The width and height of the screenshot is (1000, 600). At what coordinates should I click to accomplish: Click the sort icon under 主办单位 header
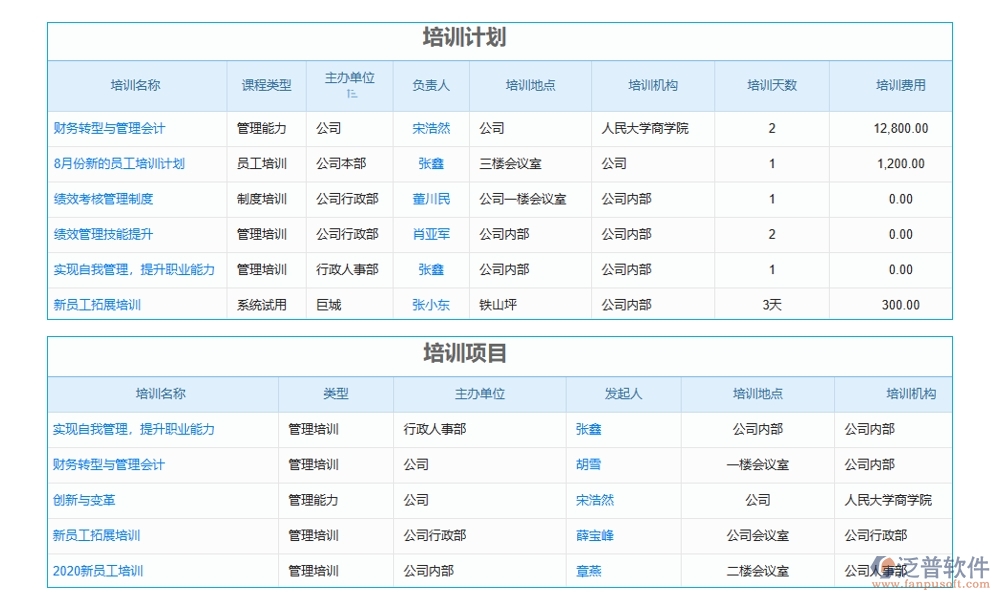pos(351,93)
